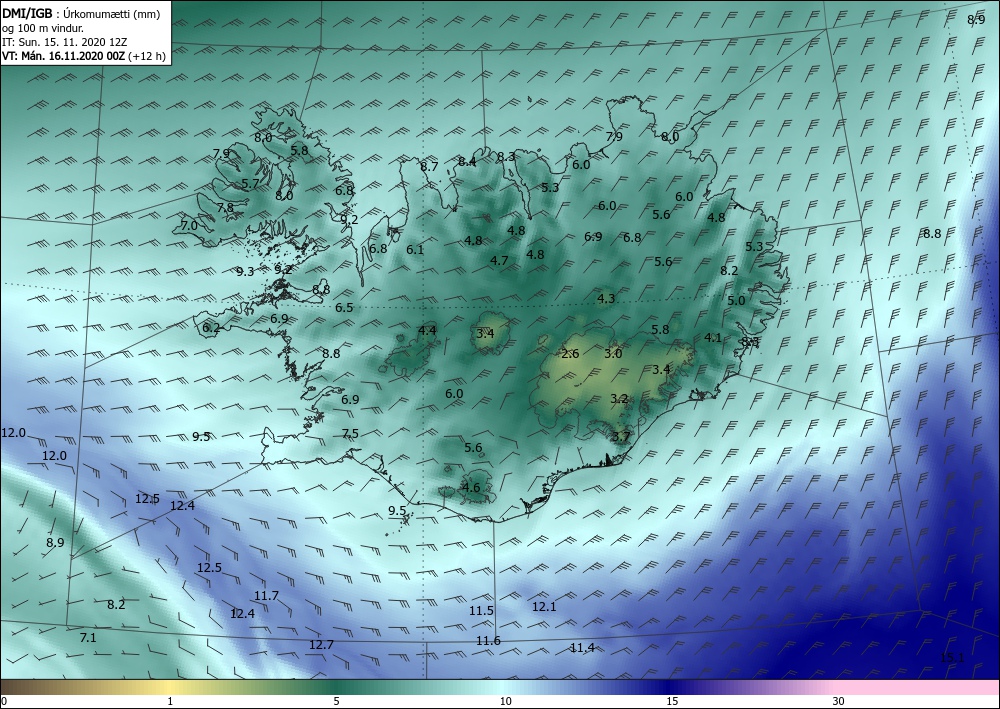Screen dimensions: 1000x709
Task: Click the 4.3 value on the map
Action: (607, 298)
